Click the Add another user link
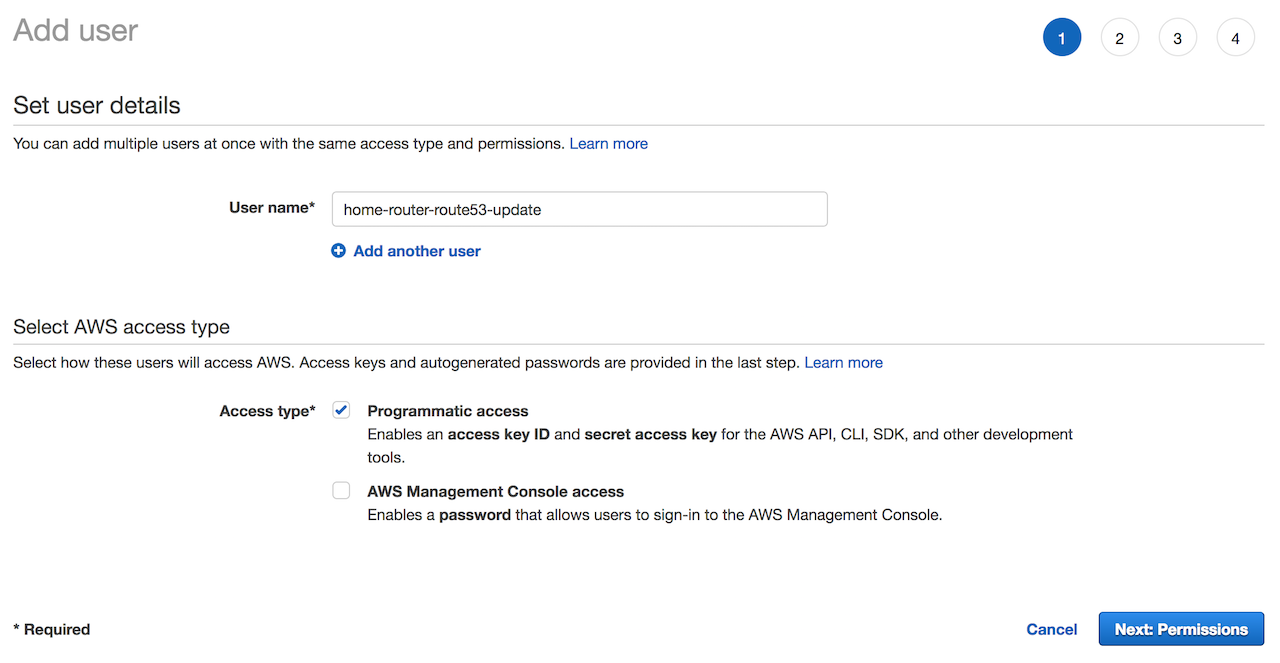This screenshot has height=663, width=1280. pyautogui.click(x=417, y=251)
